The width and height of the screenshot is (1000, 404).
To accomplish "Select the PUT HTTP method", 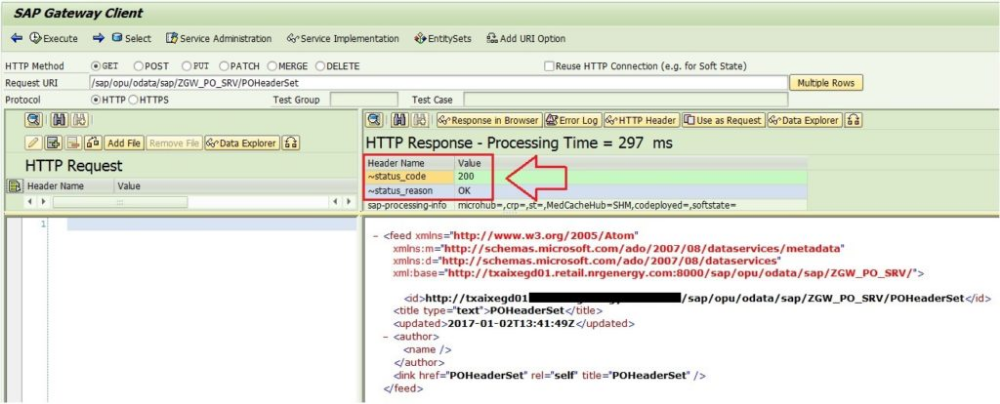I will (x=186, y=66).
